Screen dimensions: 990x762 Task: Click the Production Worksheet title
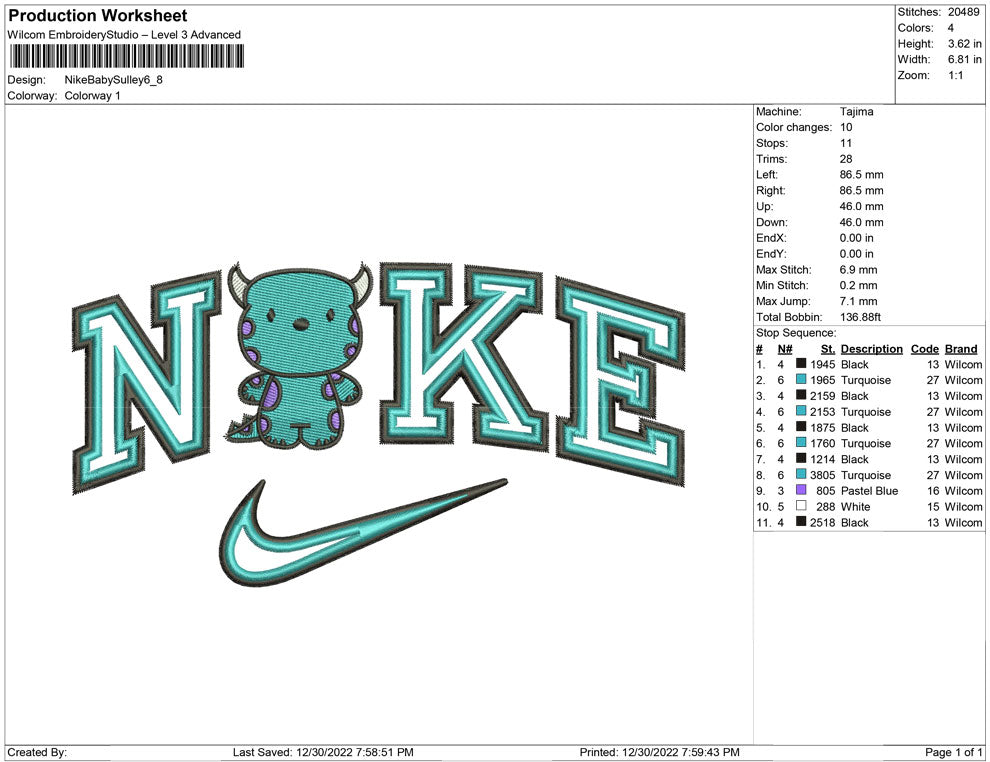(97, 15)
